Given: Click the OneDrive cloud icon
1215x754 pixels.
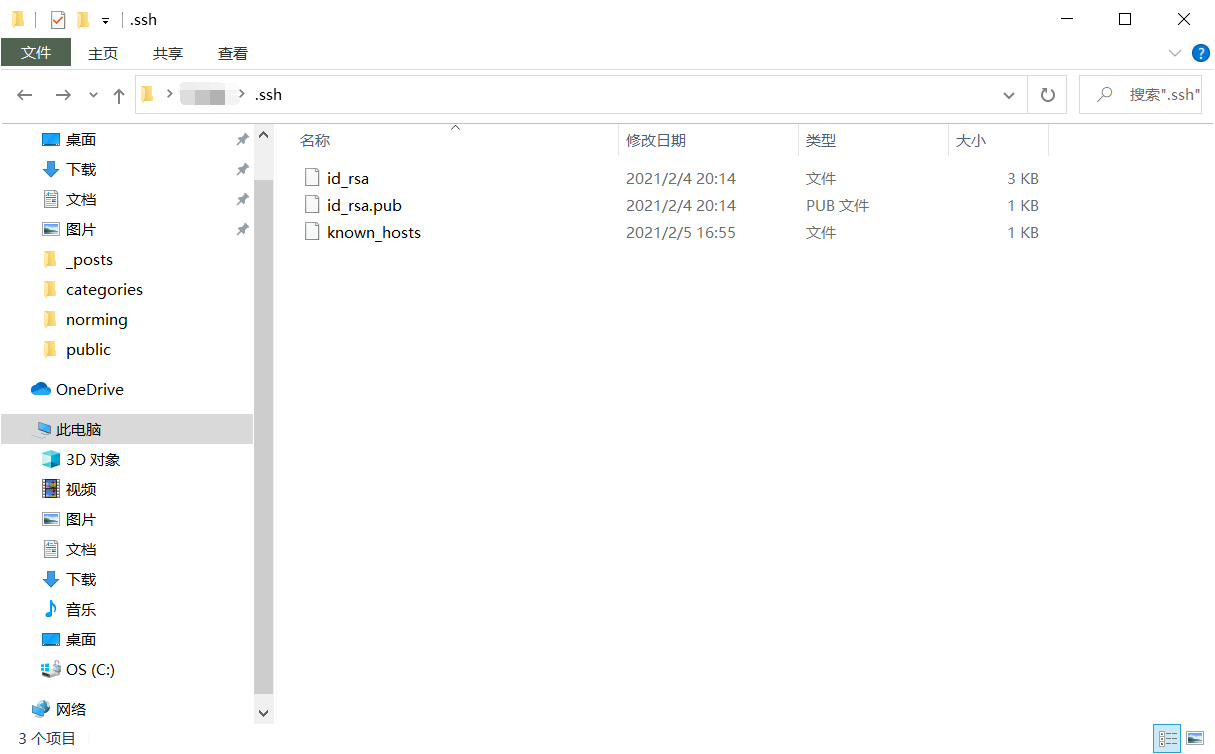Looking at the screenshot, I should coord(40,389).
